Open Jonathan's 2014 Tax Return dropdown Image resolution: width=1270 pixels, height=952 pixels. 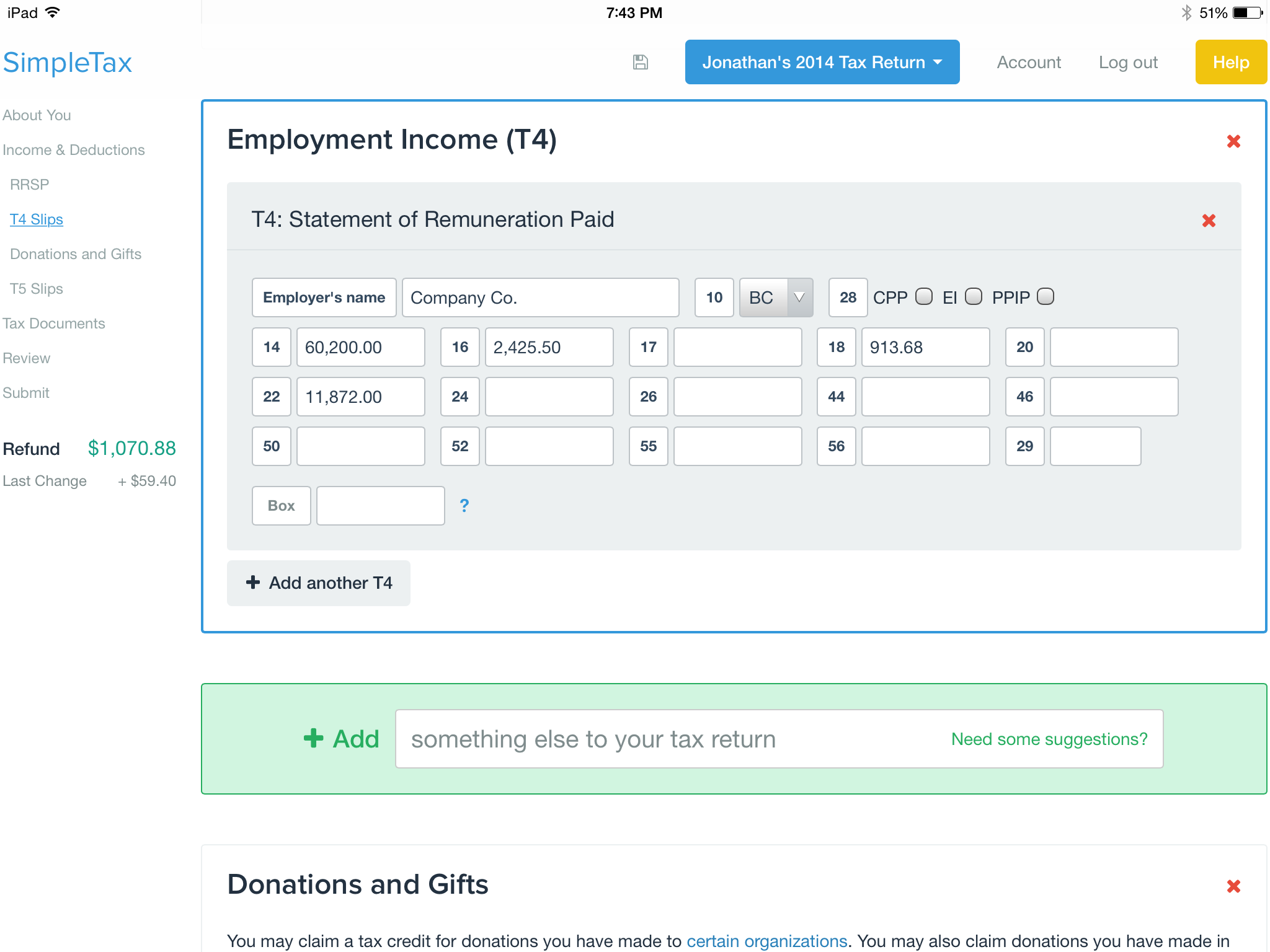click(x=821, y=62)
